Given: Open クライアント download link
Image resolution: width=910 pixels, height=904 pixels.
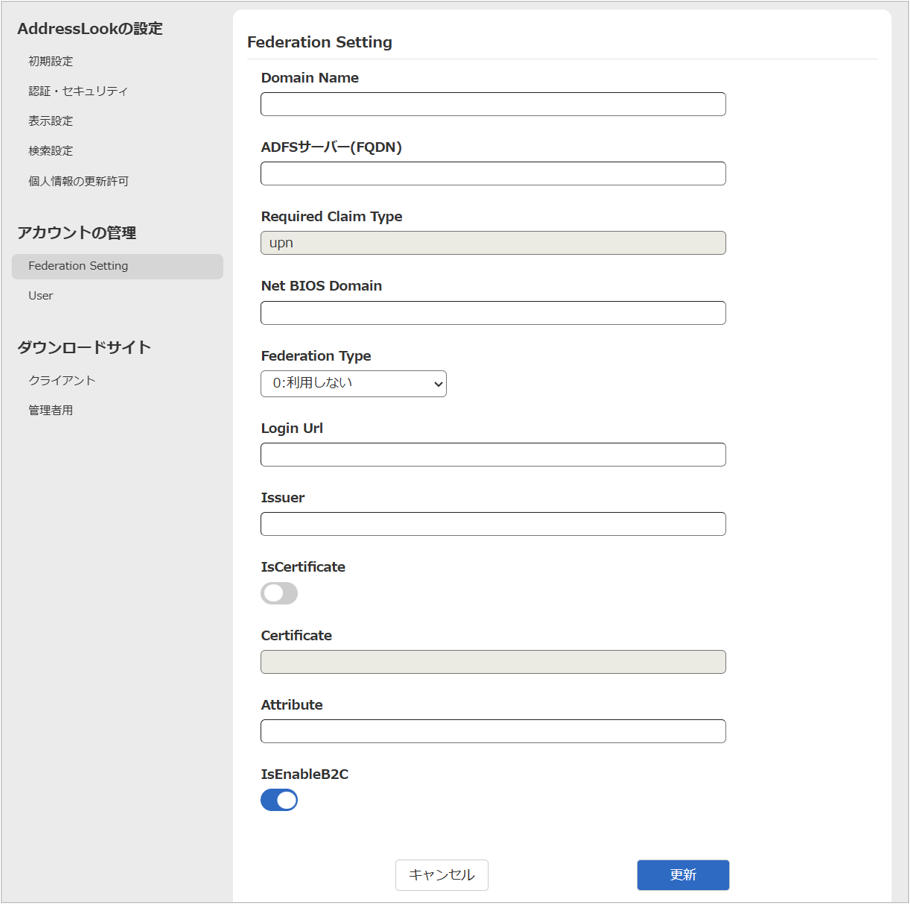Looking at the screenshot, I should pyautogui.click(x=62, y=381).
